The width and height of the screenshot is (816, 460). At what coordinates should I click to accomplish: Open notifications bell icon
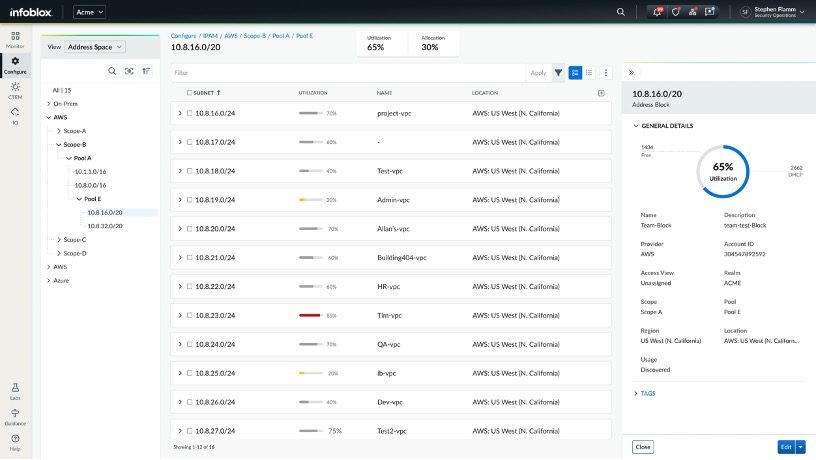coord(657,12)
